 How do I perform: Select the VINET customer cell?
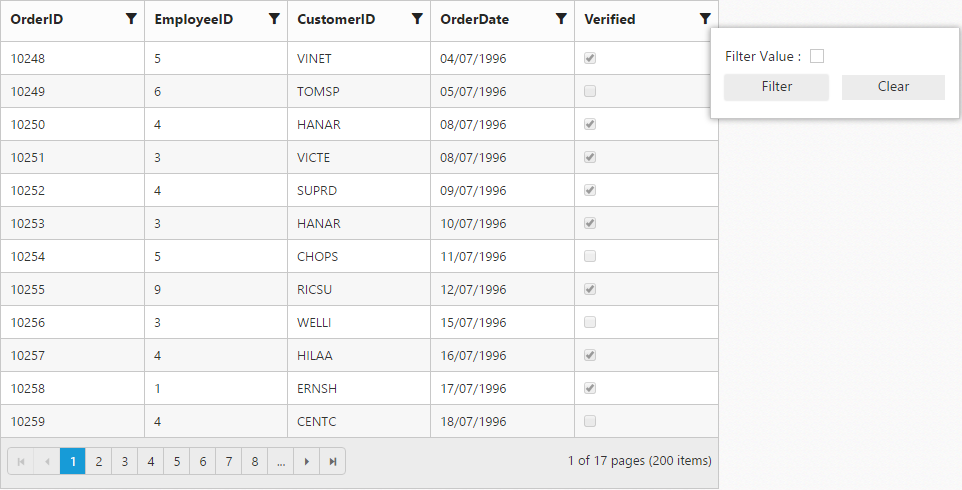pos(312,59)
